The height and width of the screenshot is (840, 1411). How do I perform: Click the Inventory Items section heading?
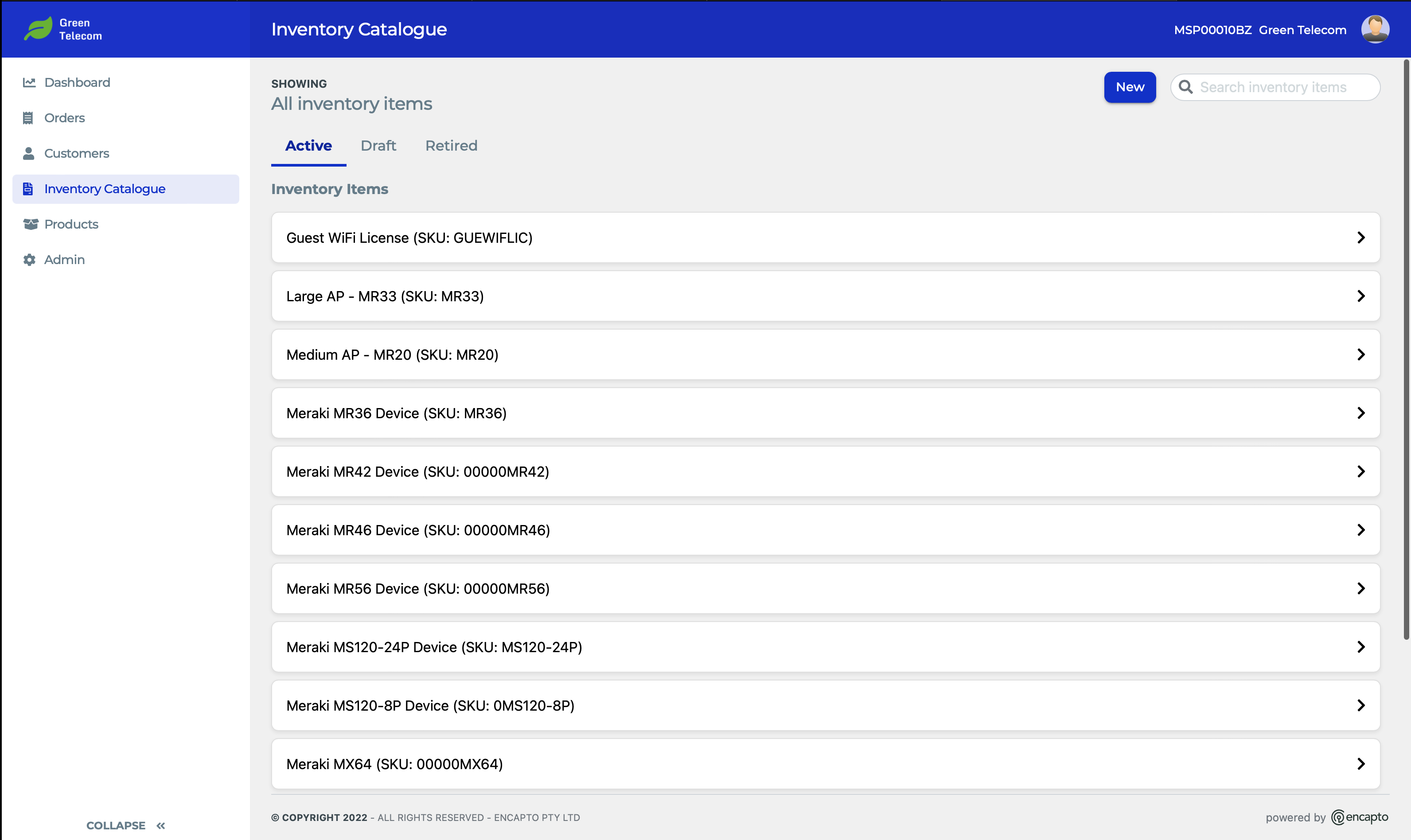click(330, 189)
